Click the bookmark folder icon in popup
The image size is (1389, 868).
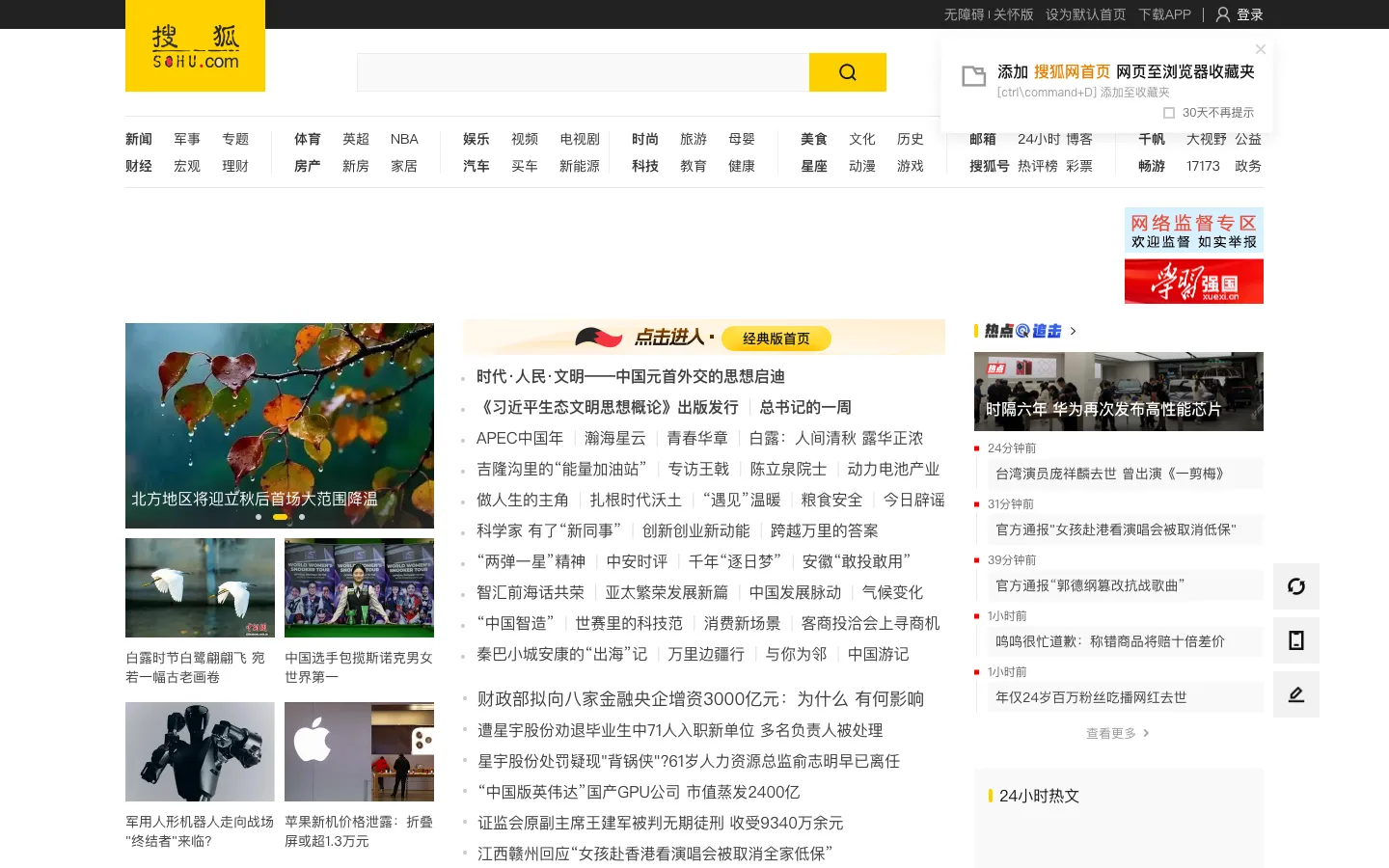point(974,76)
